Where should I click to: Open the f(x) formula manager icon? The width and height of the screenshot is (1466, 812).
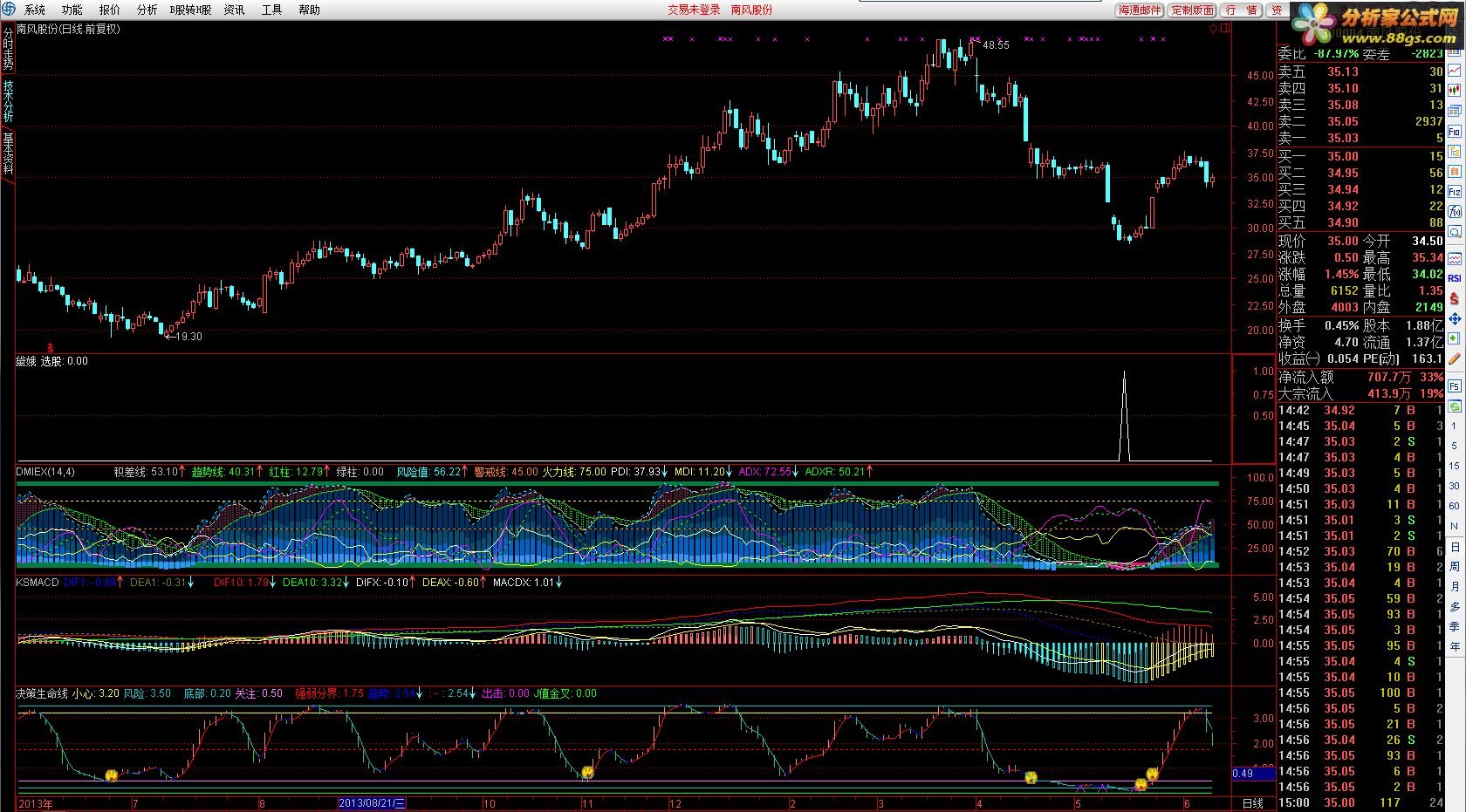[1455, 211]
